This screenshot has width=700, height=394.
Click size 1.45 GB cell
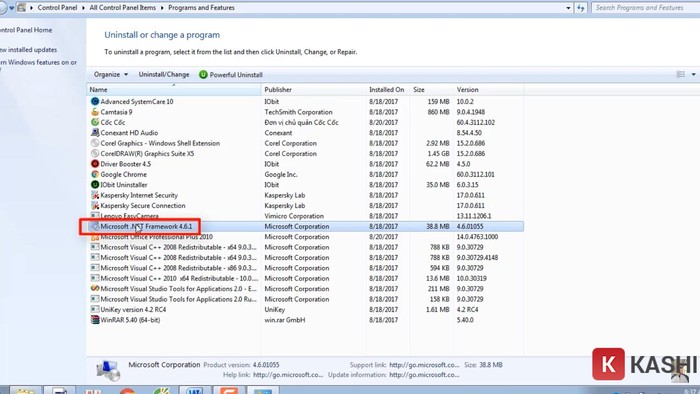(438, 153)
